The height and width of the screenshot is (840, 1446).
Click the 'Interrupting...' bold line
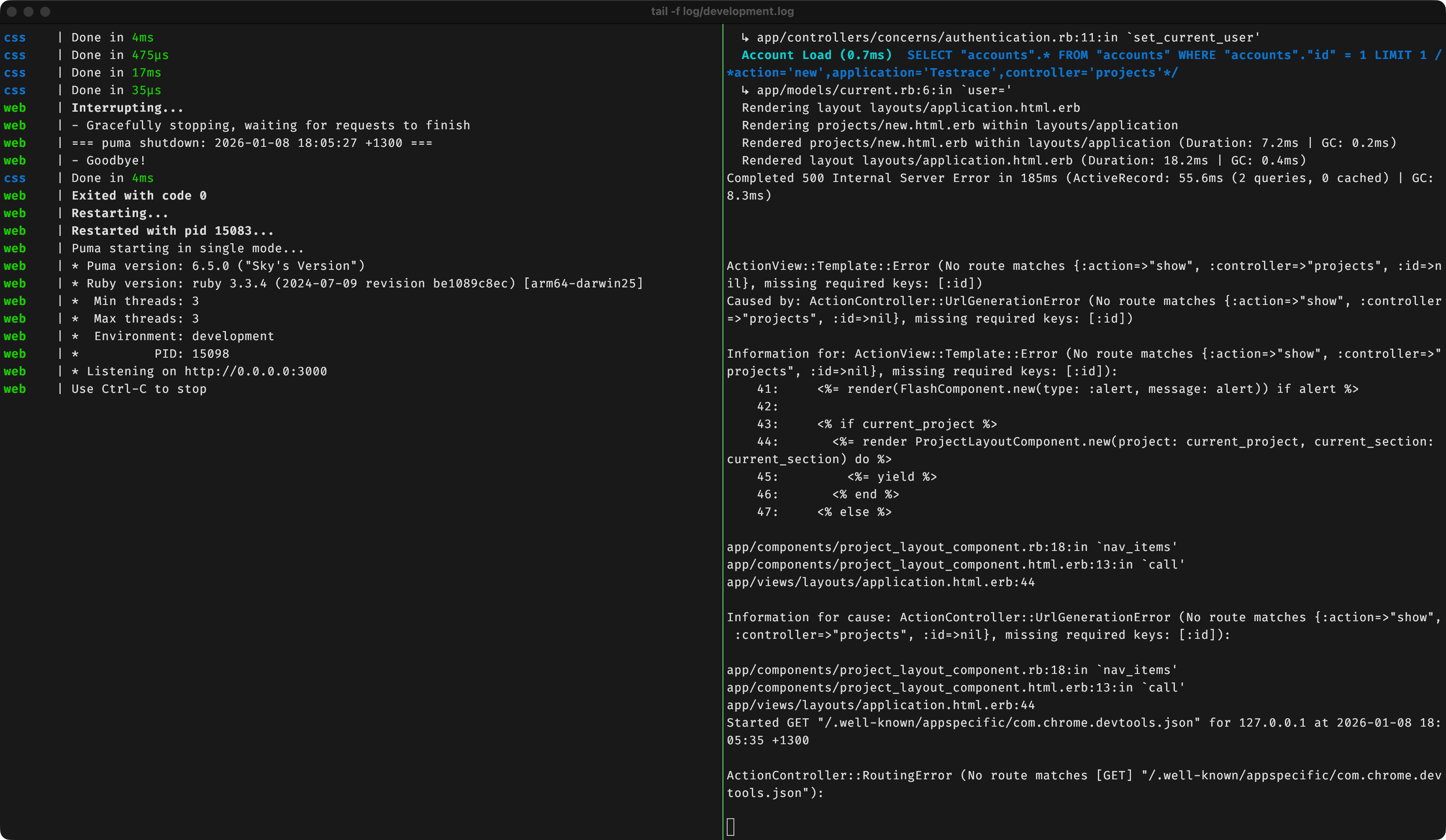click(x=127, y=108)
